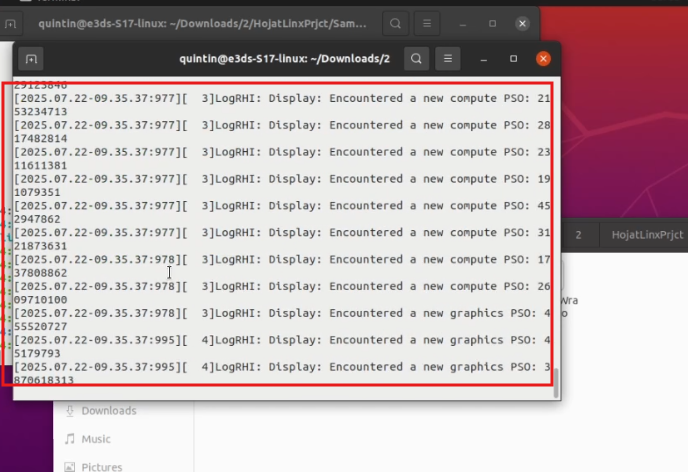Maximize the front terminal window

coord(514,59)
